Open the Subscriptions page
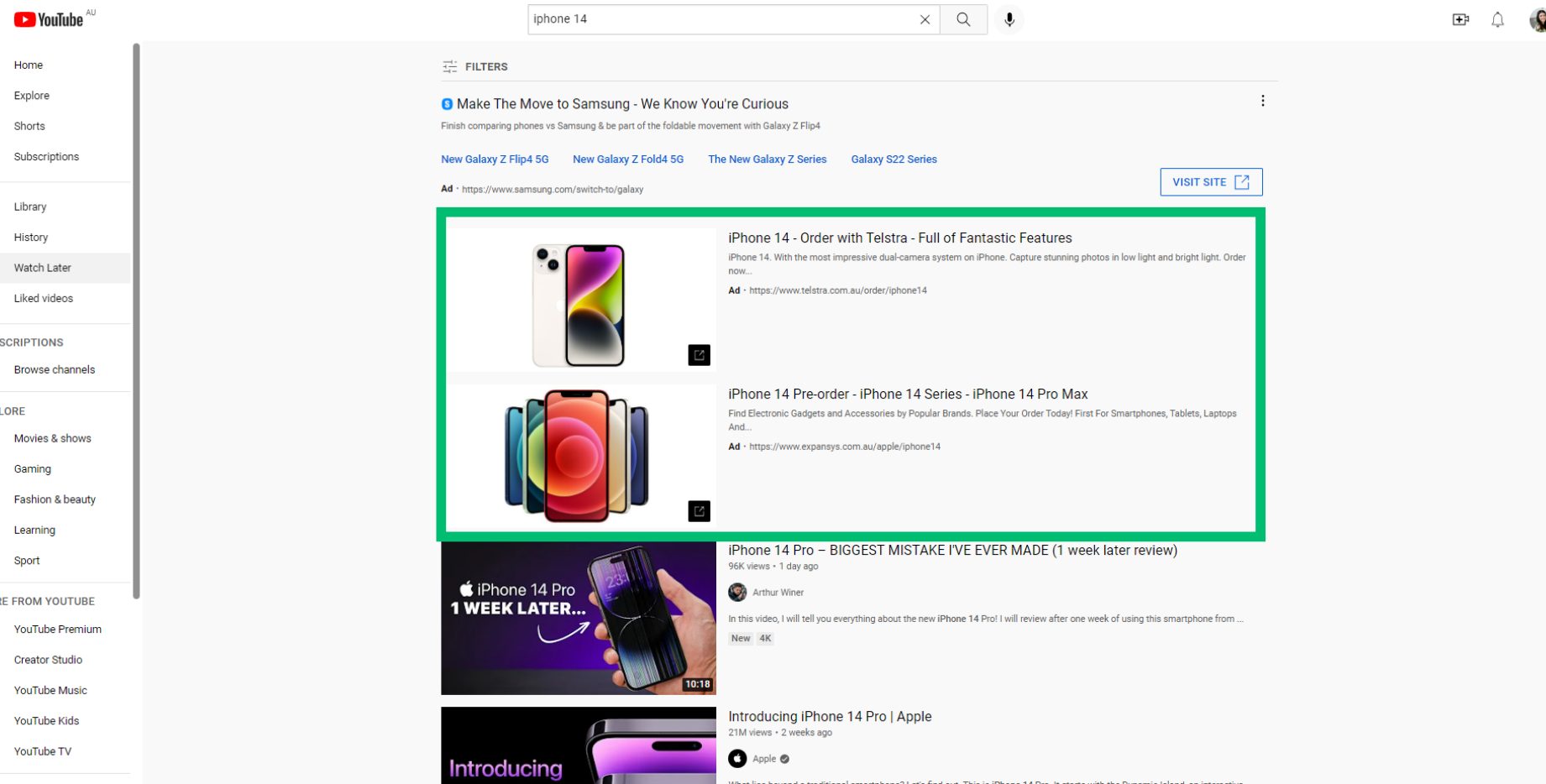The height and width of the screenshot is (784, 1546). pyautogui.click(x=46, y=156)
